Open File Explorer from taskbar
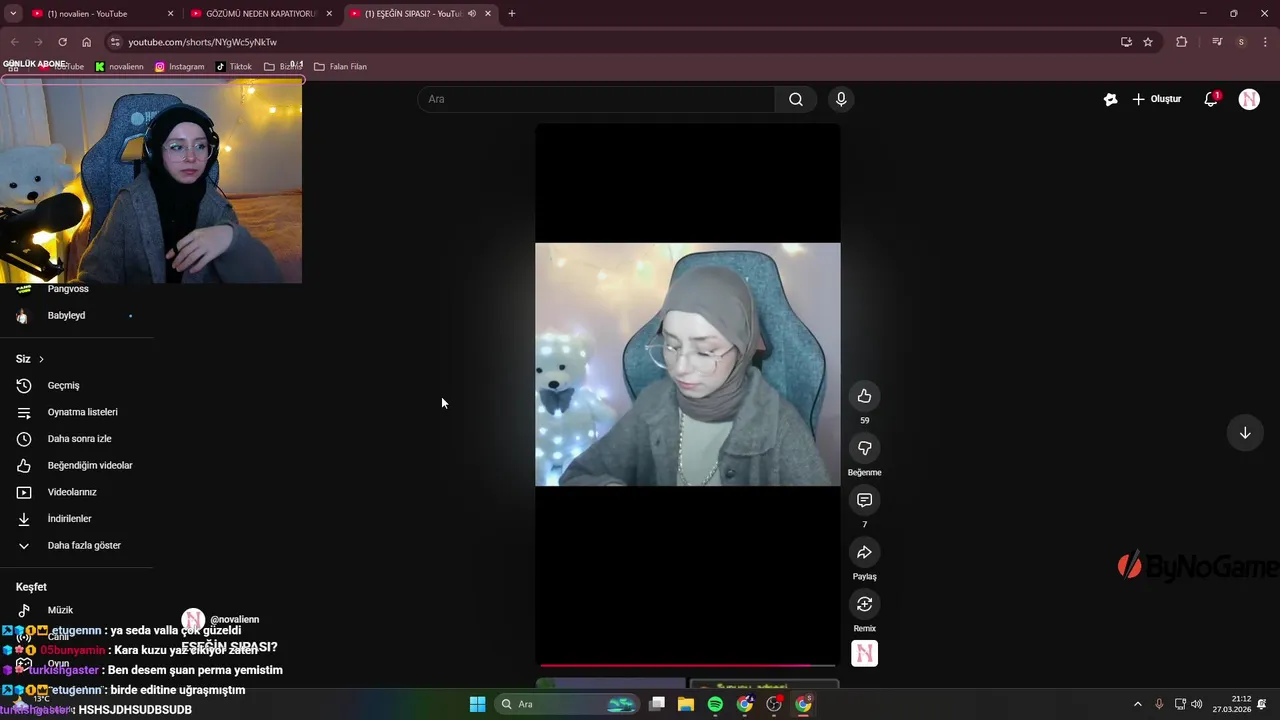 [x=686, y=704]
